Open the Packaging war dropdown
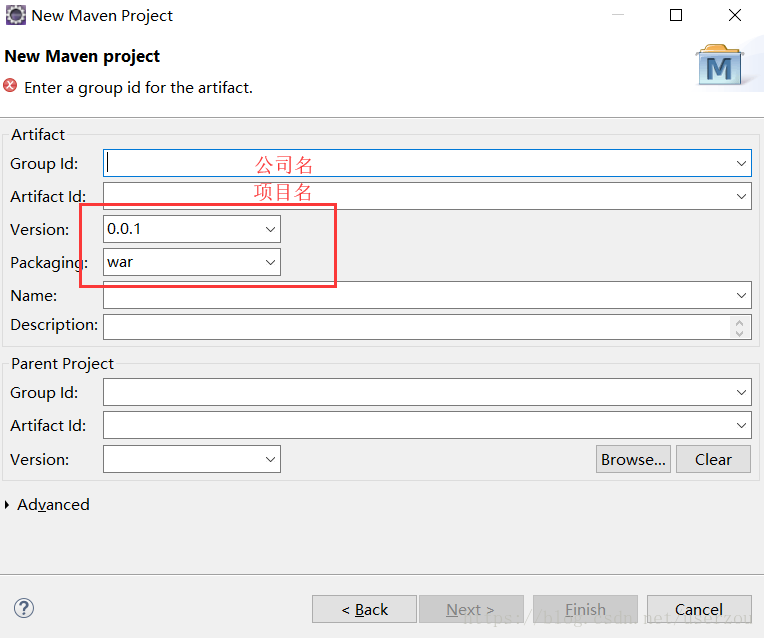Image resolution: width=764 pixels, height=638 pixels. coord(270,262)
